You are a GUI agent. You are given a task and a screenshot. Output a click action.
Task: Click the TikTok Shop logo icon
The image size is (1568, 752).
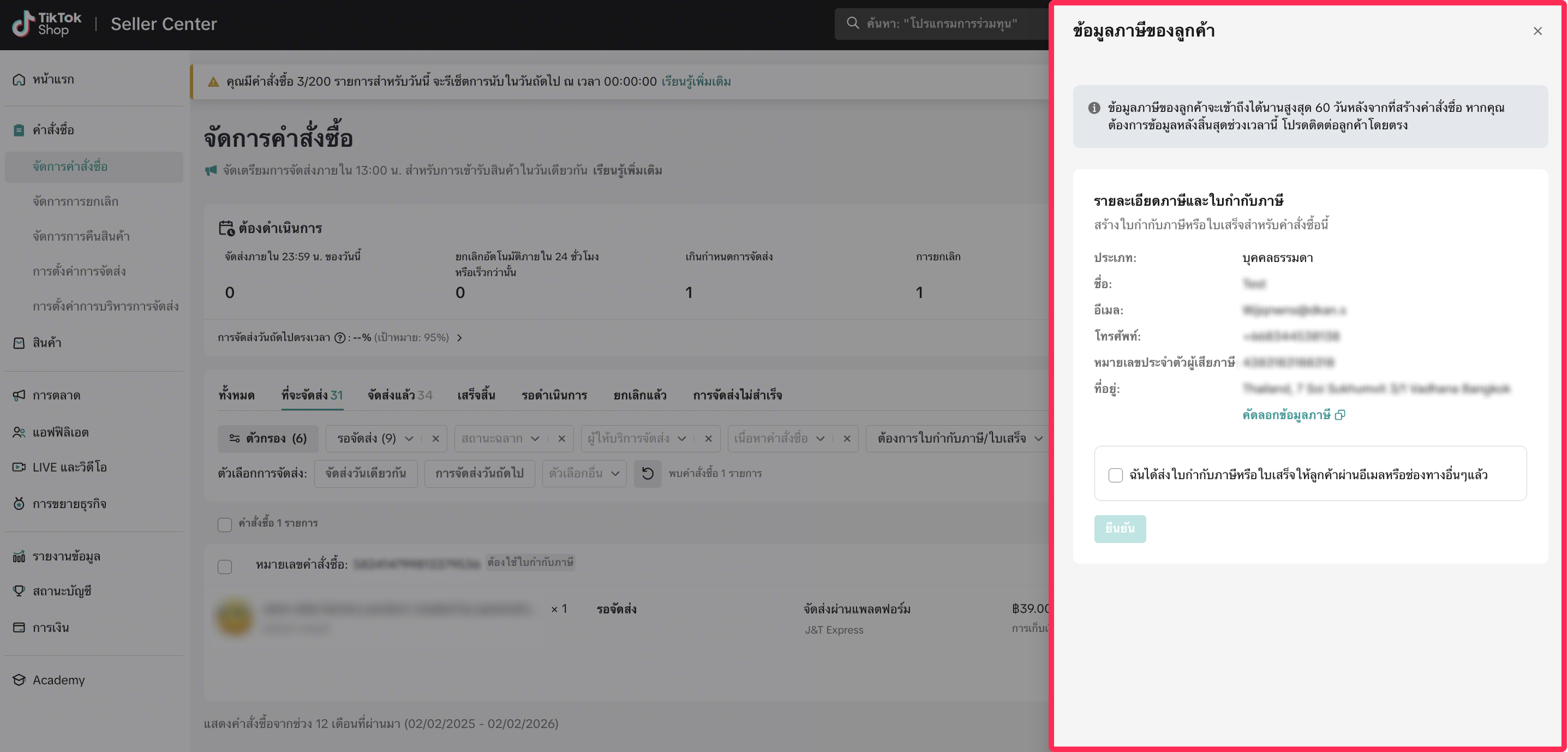point(23,24)
